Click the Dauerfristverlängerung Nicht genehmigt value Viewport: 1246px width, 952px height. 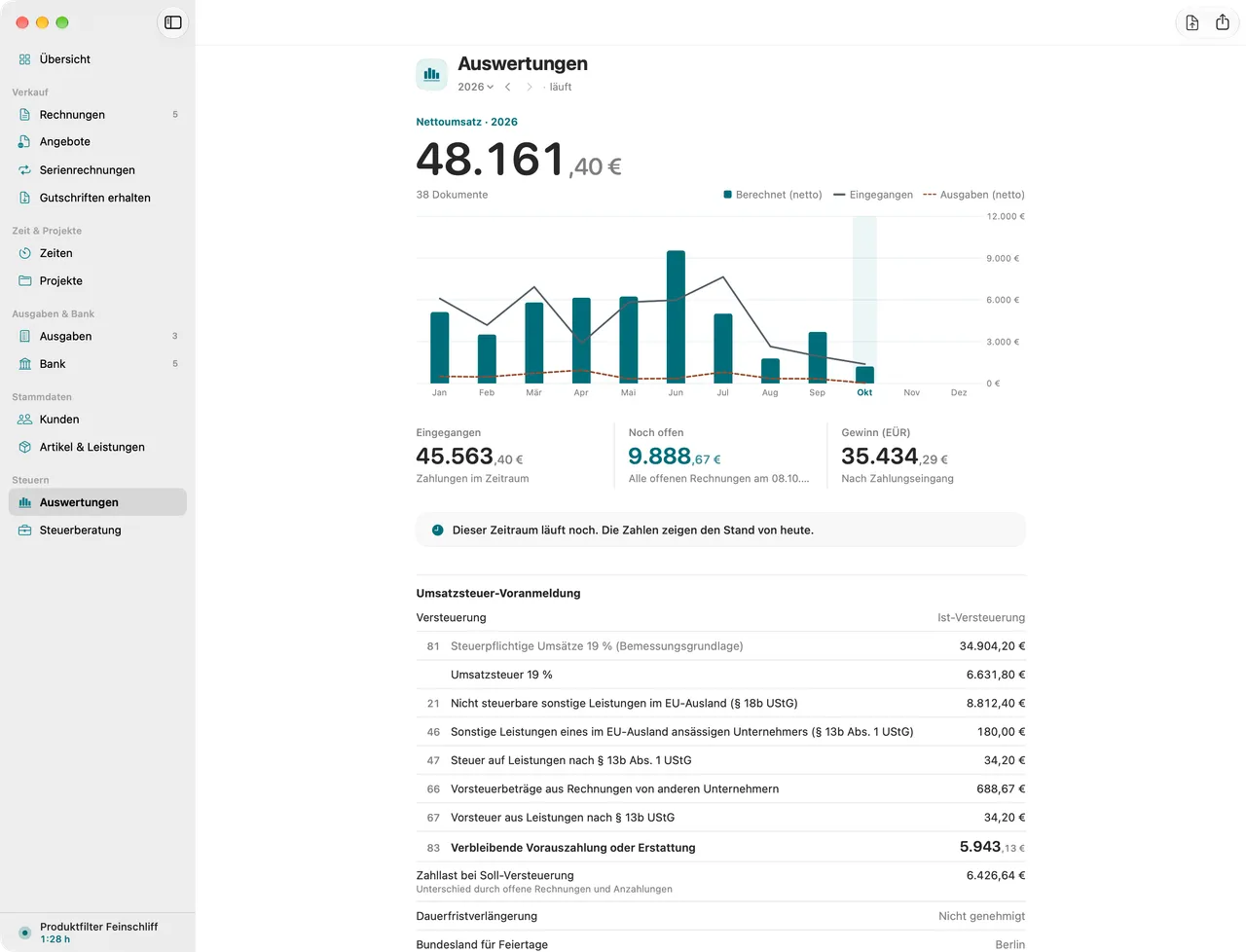coord(981,917)
